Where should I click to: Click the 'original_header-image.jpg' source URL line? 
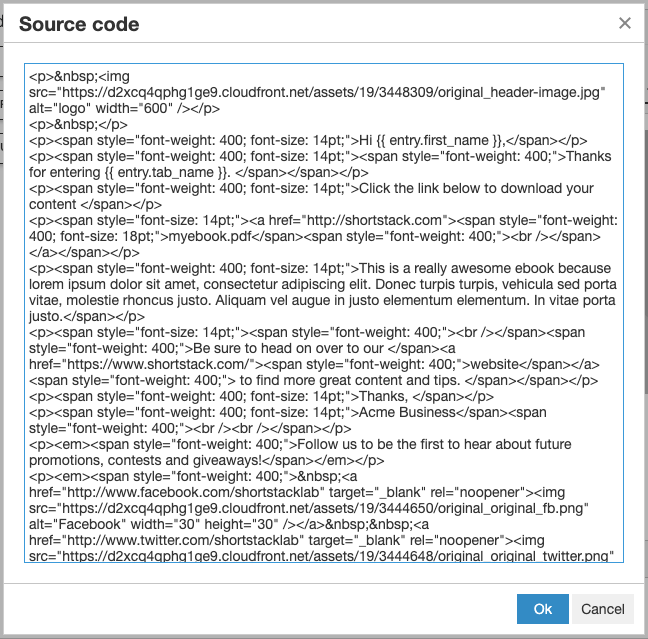tap(317, 92)
